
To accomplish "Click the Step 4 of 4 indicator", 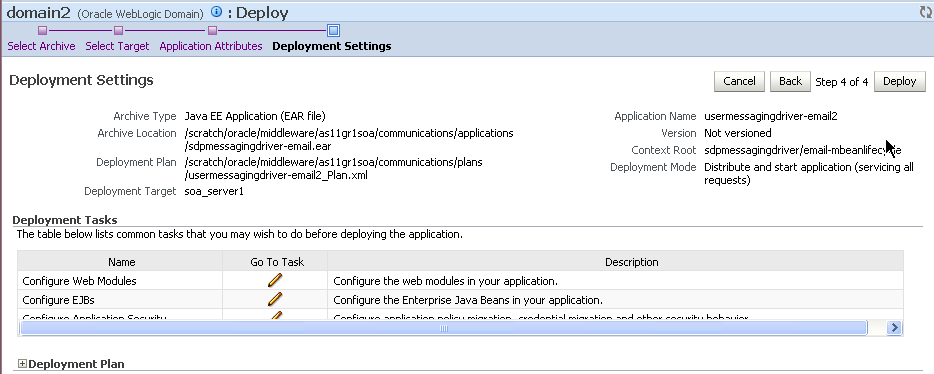I will pyautogui.click(x=841, y=82).
